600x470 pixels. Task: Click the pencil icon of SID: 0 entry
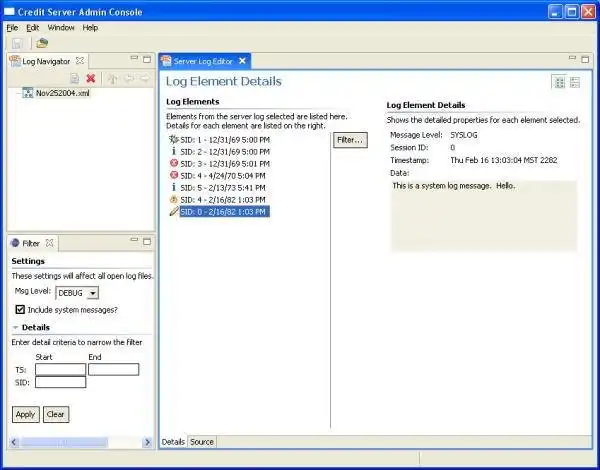point(174,211)
